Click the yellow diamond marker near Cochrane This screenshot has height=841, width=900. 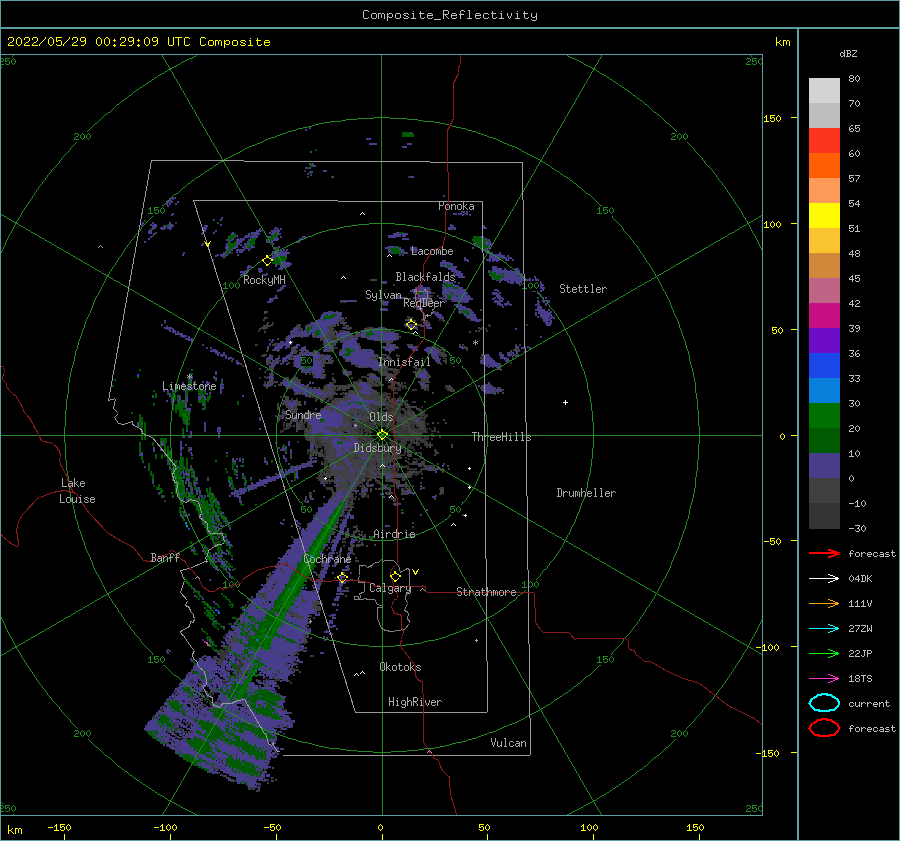click(343, 578)
